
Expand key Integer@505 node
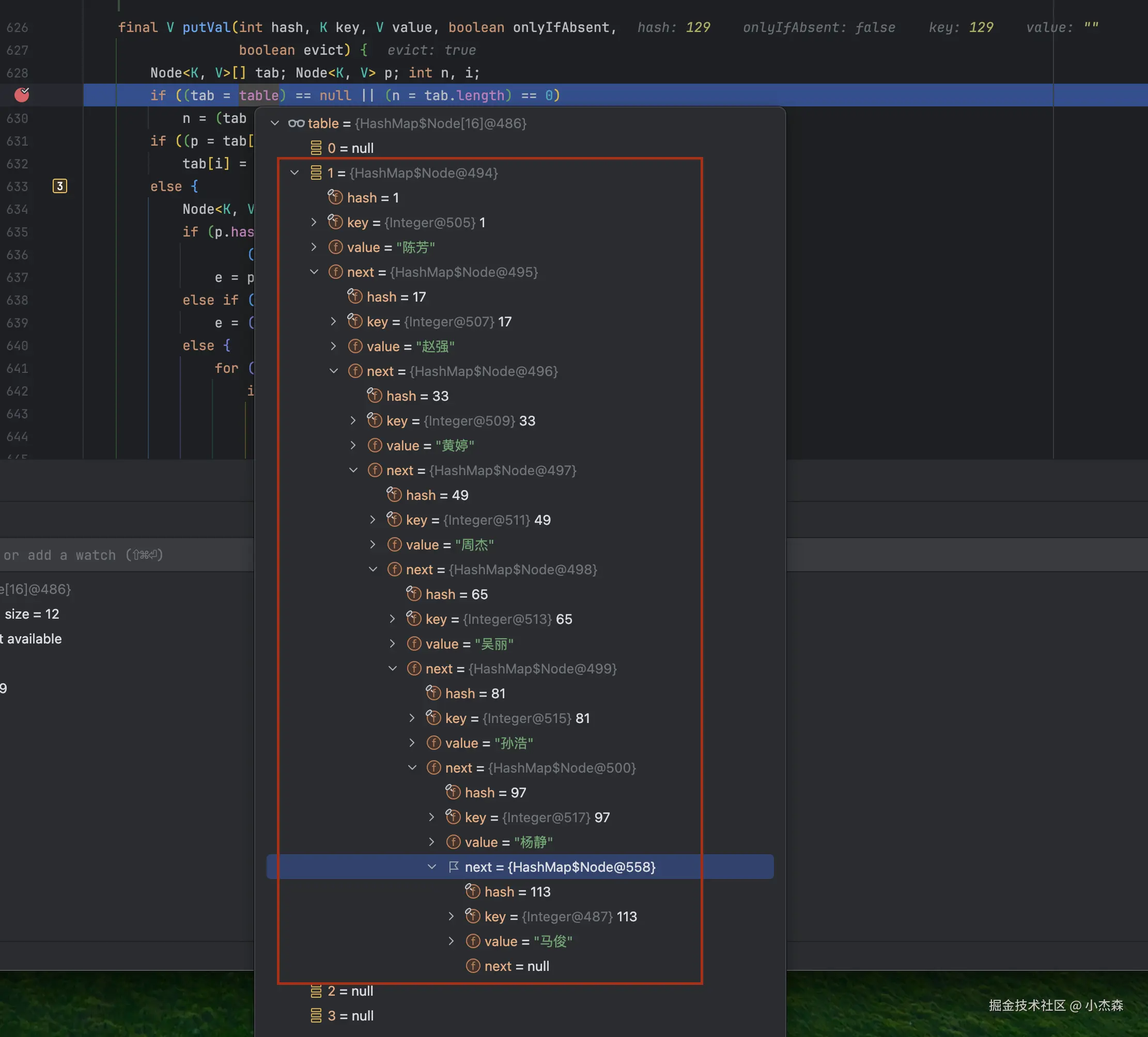tap(314, 223)
